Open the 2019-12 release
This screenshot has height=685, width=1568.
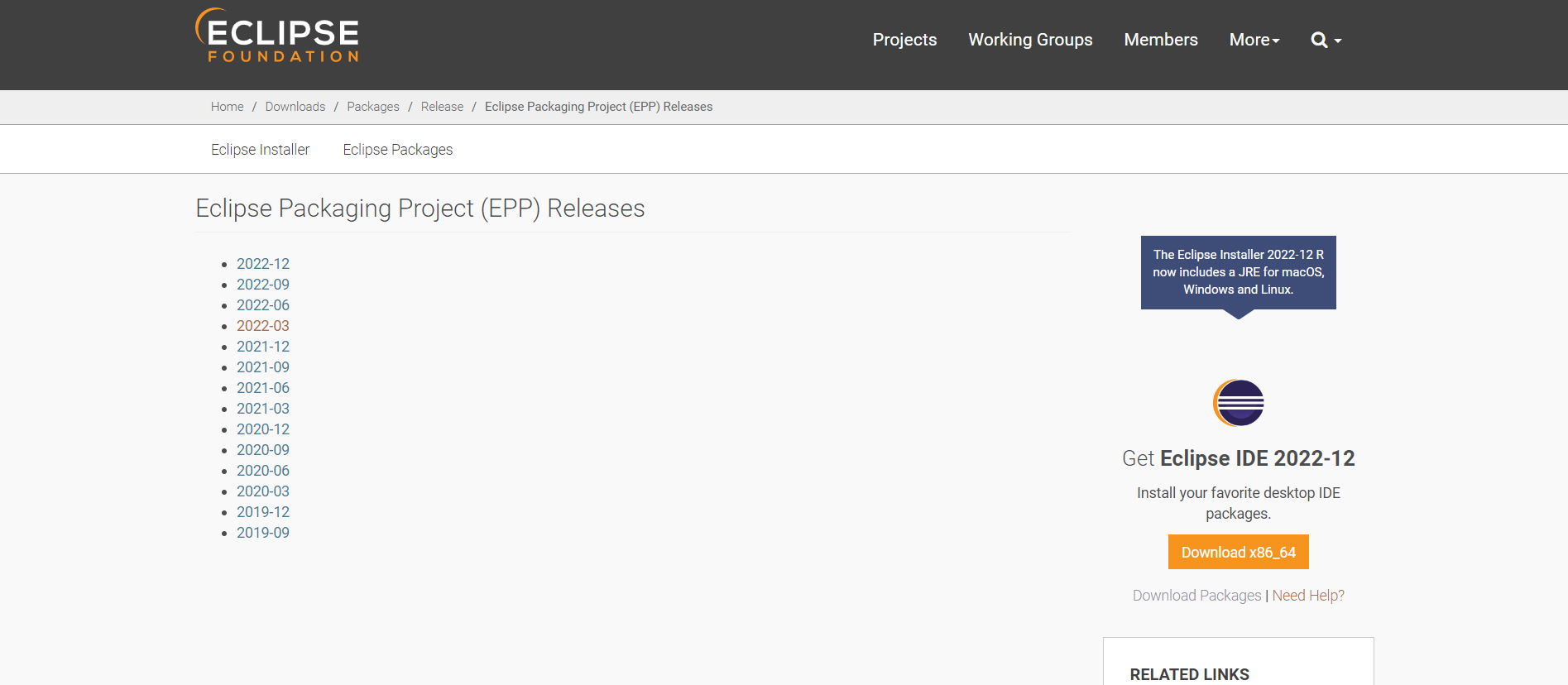coord(263,512)
